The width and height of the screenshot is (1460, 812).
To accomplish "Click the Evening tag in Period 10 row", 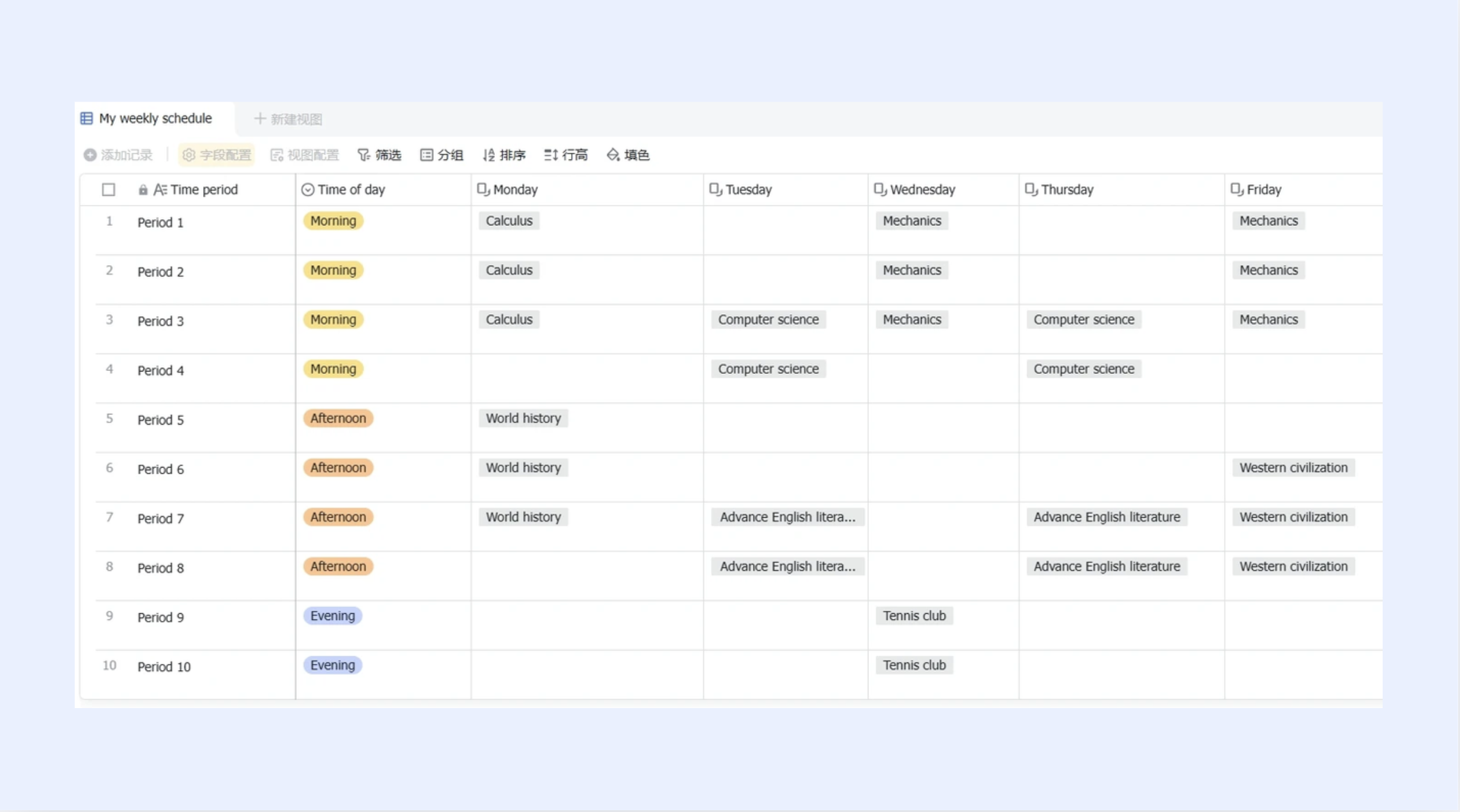I will tap(332, 666).
